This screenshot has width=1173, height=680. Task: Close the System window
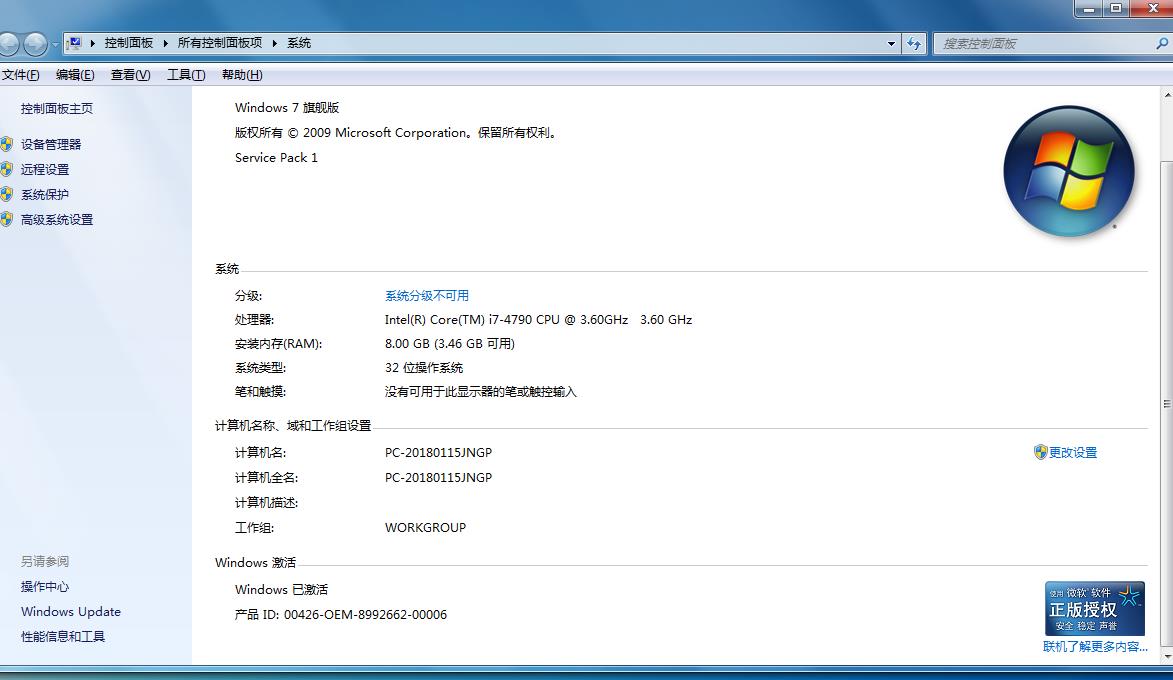tap(1150, 8)
